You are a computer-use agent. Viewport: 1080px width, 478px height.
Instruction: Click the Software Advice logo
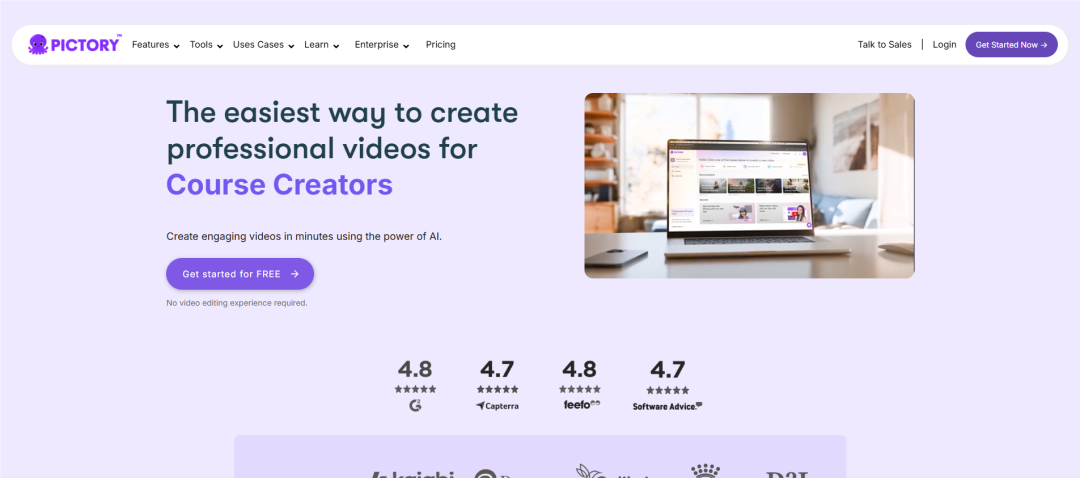point(667,406)
